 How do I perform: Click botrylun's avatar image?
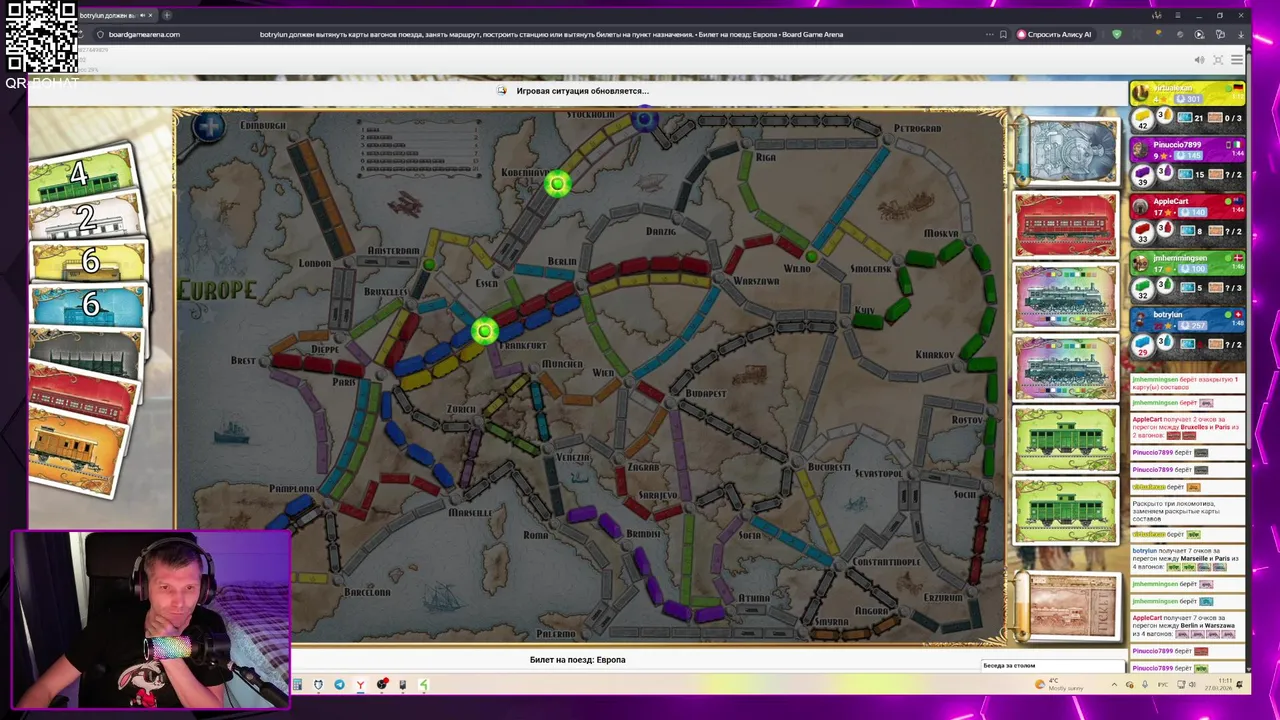[x=1140, y=320]
